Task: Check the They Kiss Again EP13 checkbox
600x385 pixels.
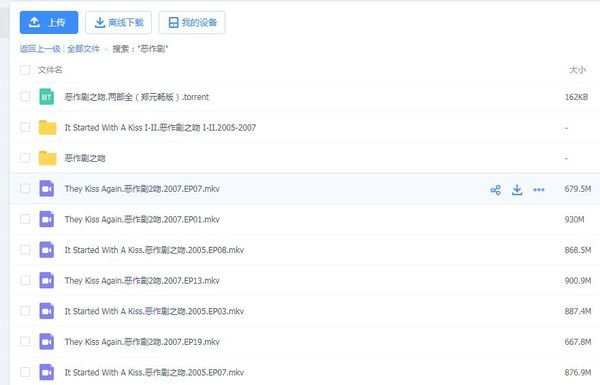Action: coord(25,280)
